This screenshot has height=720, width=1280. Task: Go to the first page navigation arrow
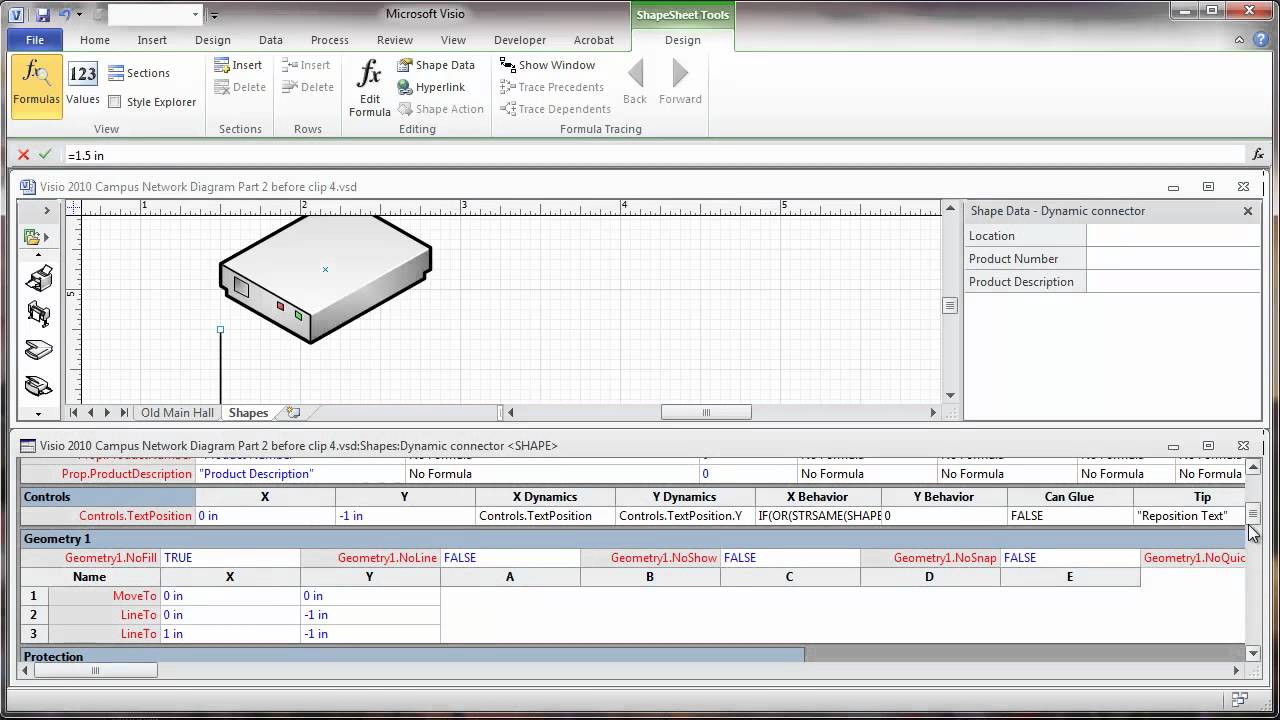(x=74, y=412)
